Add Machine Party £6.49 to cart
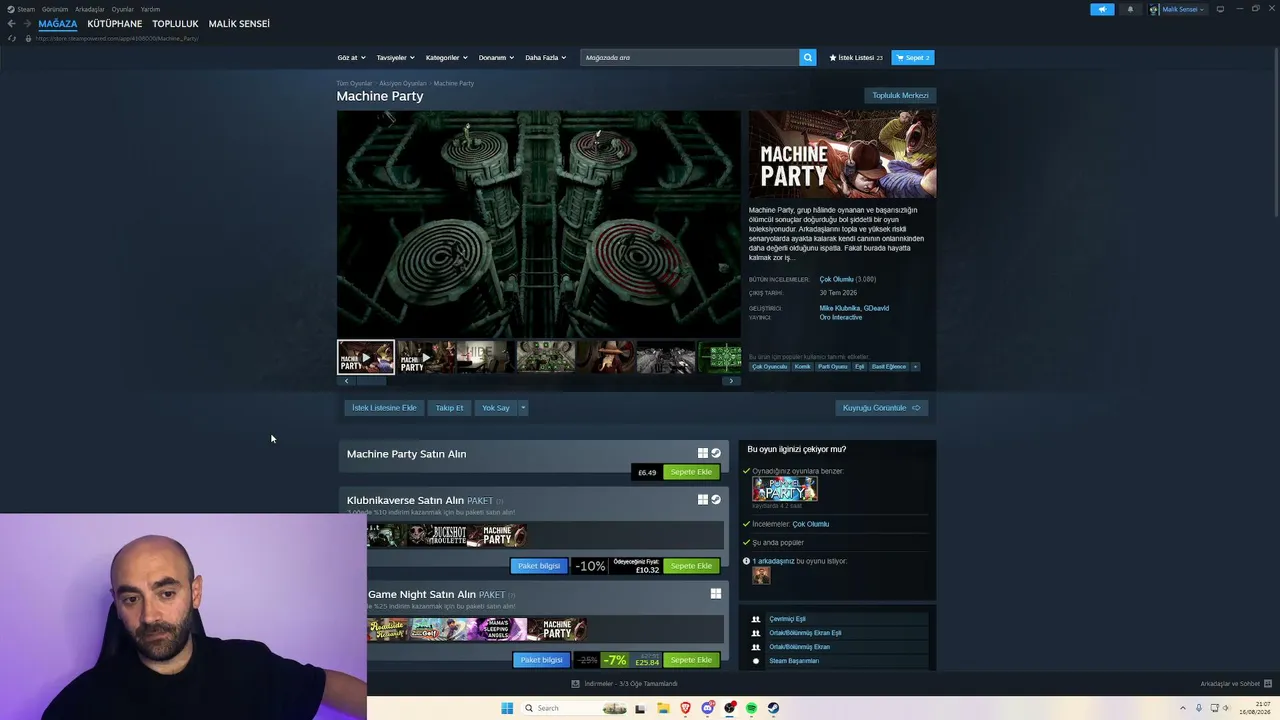The height and width of the screenshot is (720, 1280). click(x=691, y=472)
